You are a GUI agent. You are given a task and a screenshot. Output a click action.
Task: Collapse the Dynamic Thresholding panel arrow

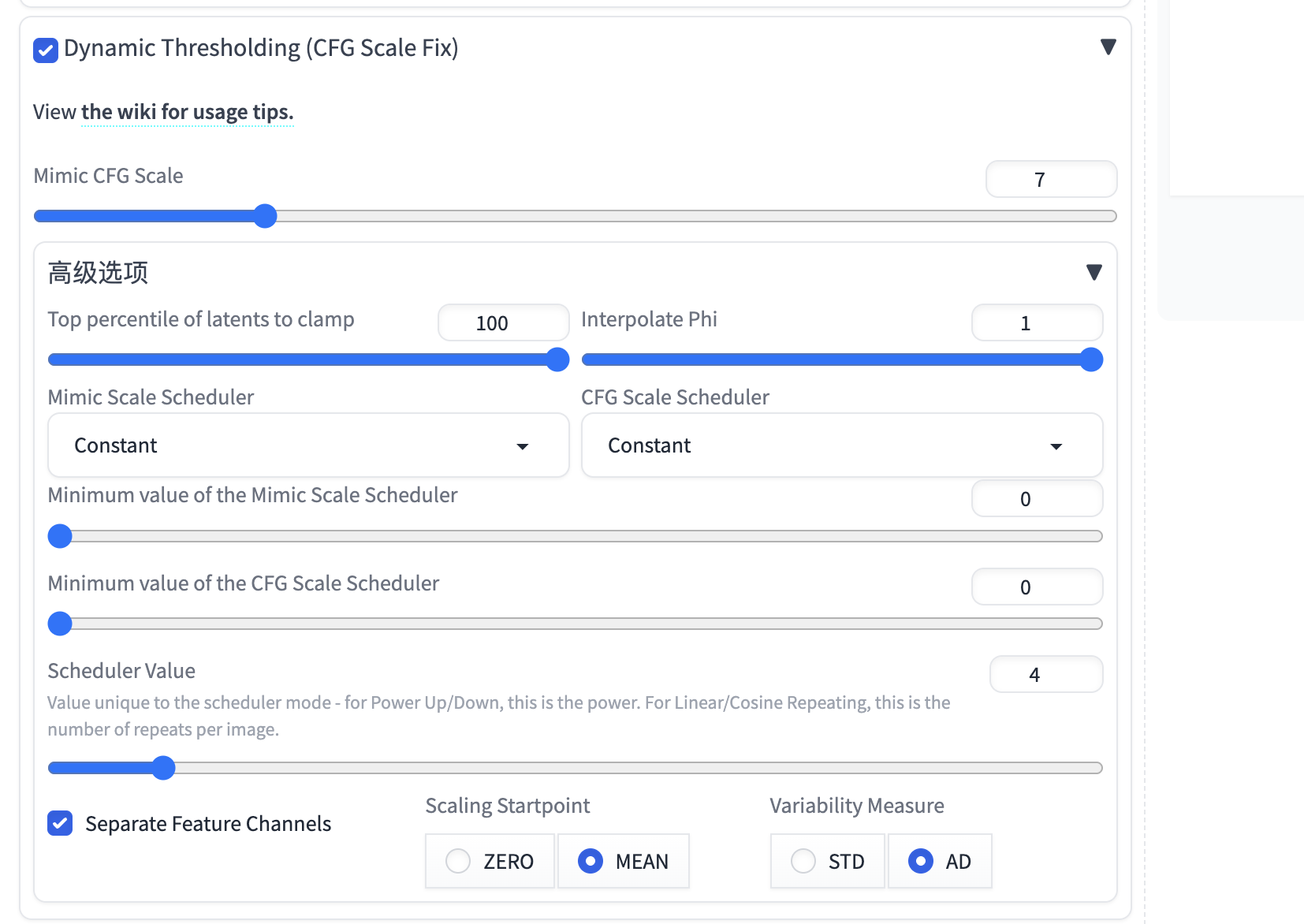pos(1108,47)
